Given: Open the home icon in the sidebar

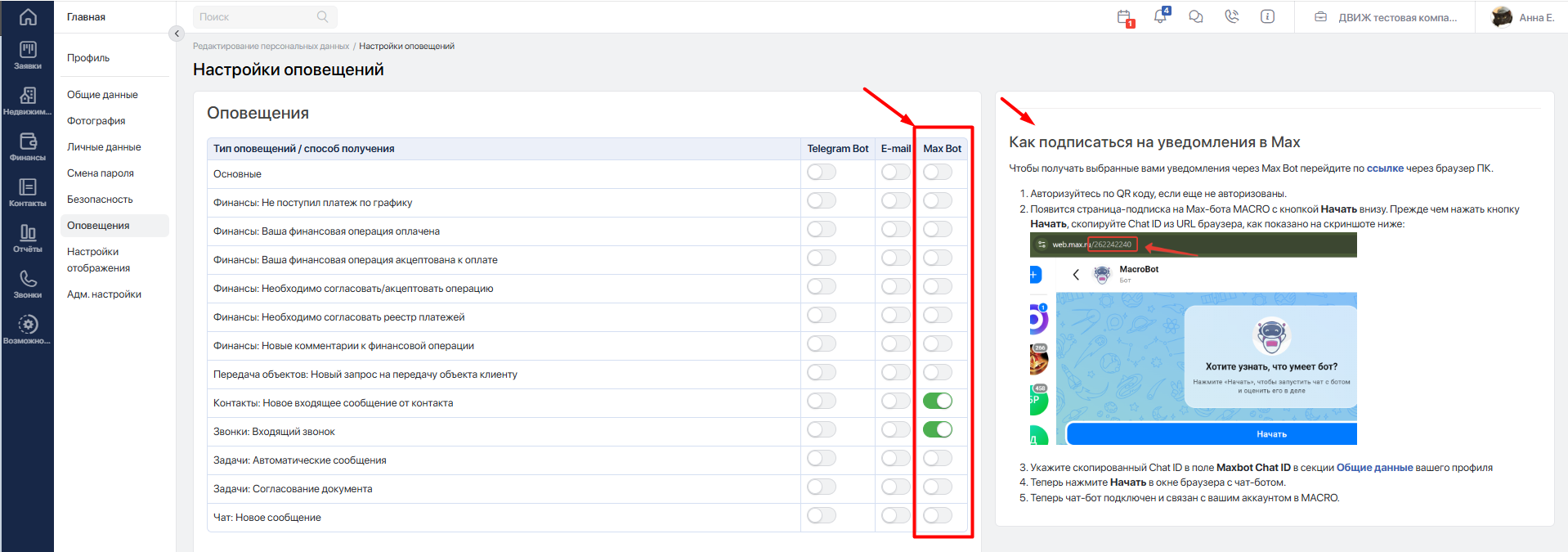Looking at the screenshot, I should click(28, 17).
